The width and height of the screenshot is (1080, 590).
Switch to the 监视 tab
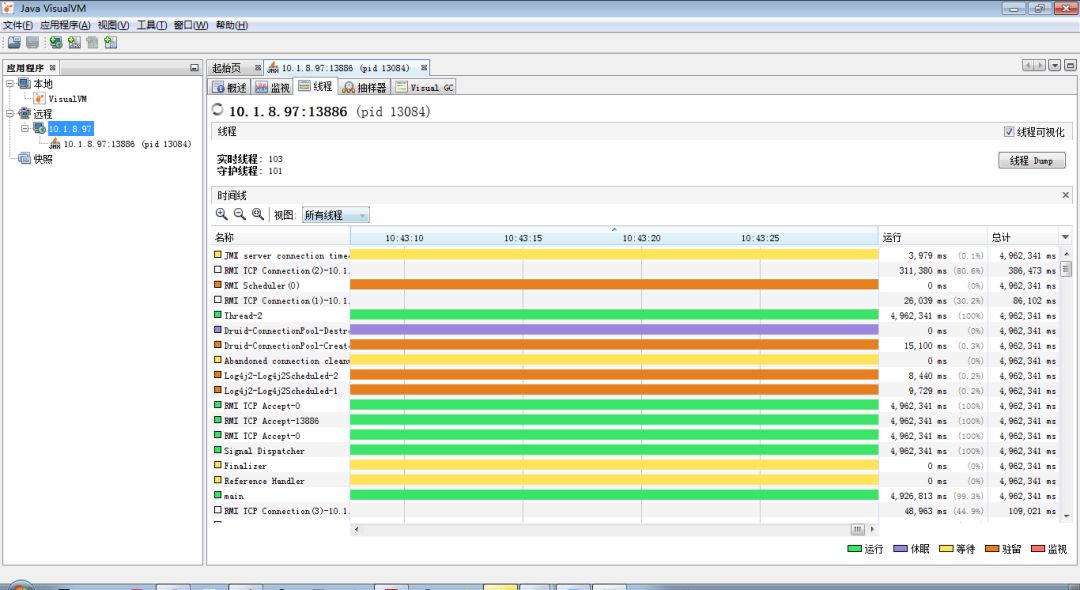[x=272, y=87]
